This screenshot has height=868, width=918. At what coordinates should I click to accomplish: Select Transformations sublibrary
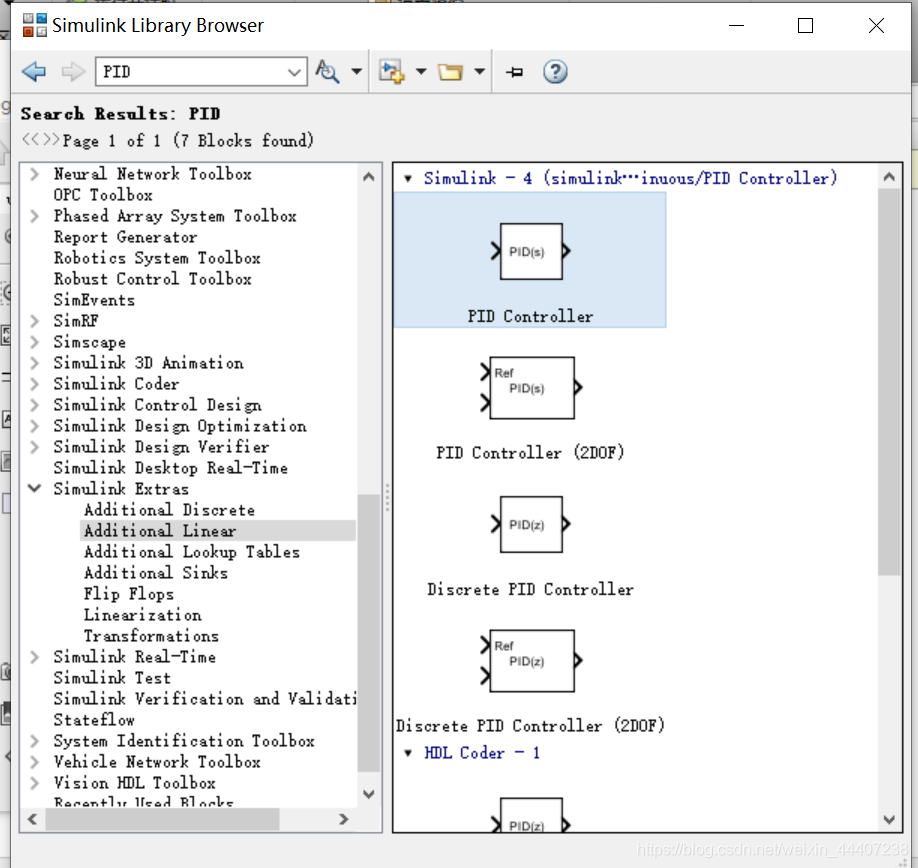(151, 636)
